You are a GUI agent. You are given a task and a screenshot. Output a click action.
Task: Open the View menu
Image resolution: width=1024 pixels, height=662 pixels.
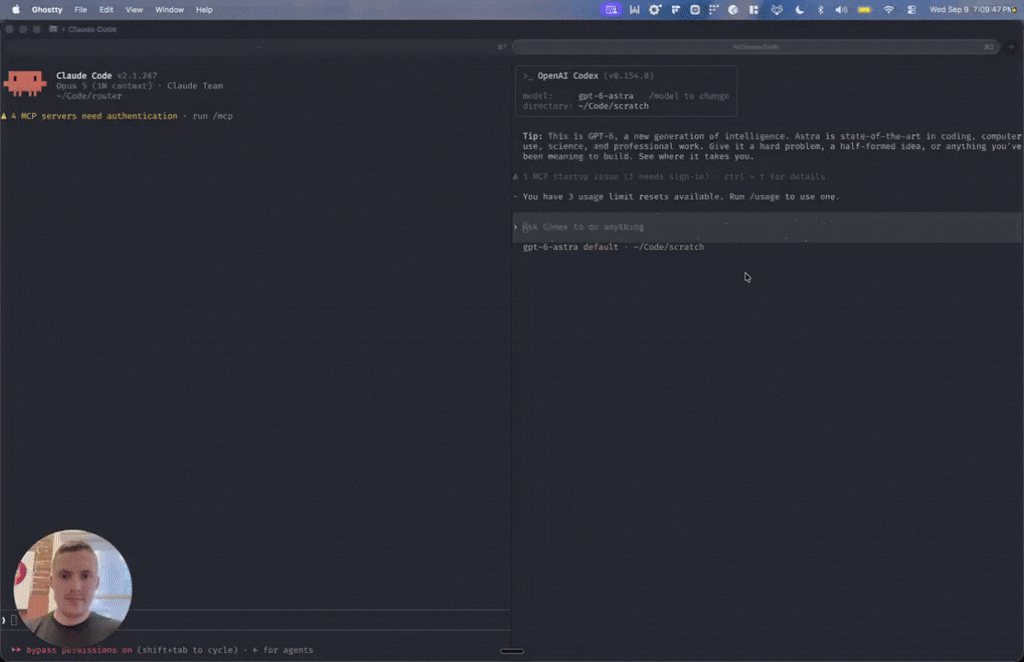point(134,10)
